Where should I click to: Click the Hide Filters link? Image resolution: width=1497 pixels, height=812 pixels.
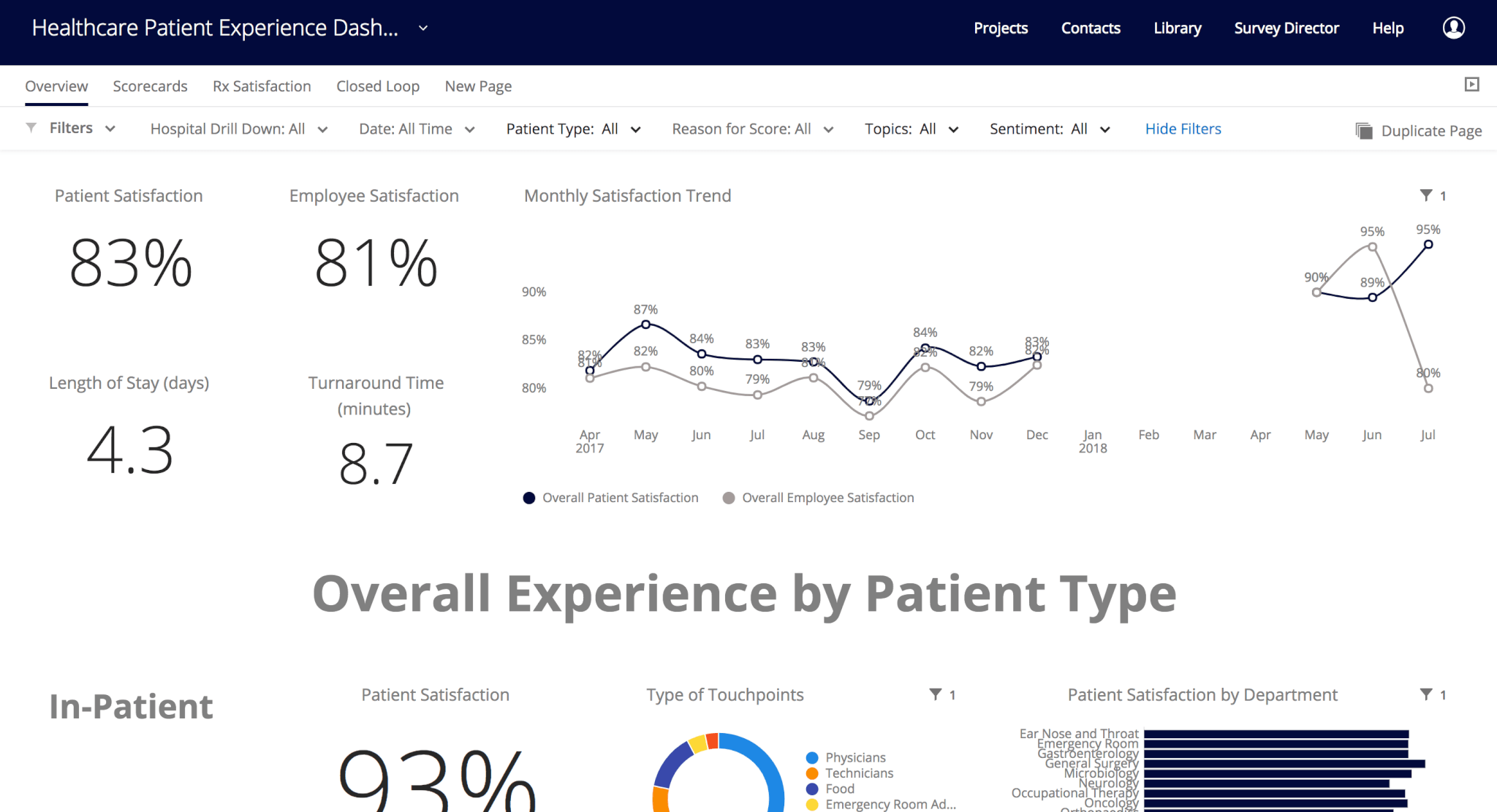pyautogui.click(x=1183, y=129)
